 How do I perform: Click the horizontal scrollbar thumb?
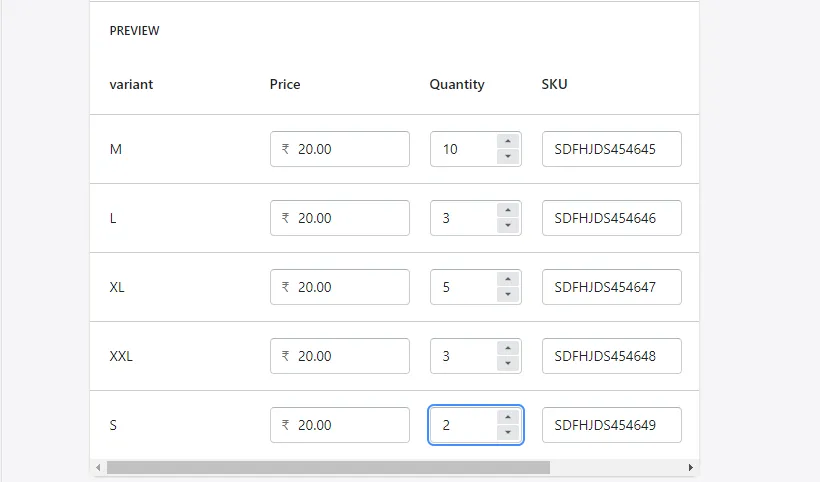[x=328, y=467]
